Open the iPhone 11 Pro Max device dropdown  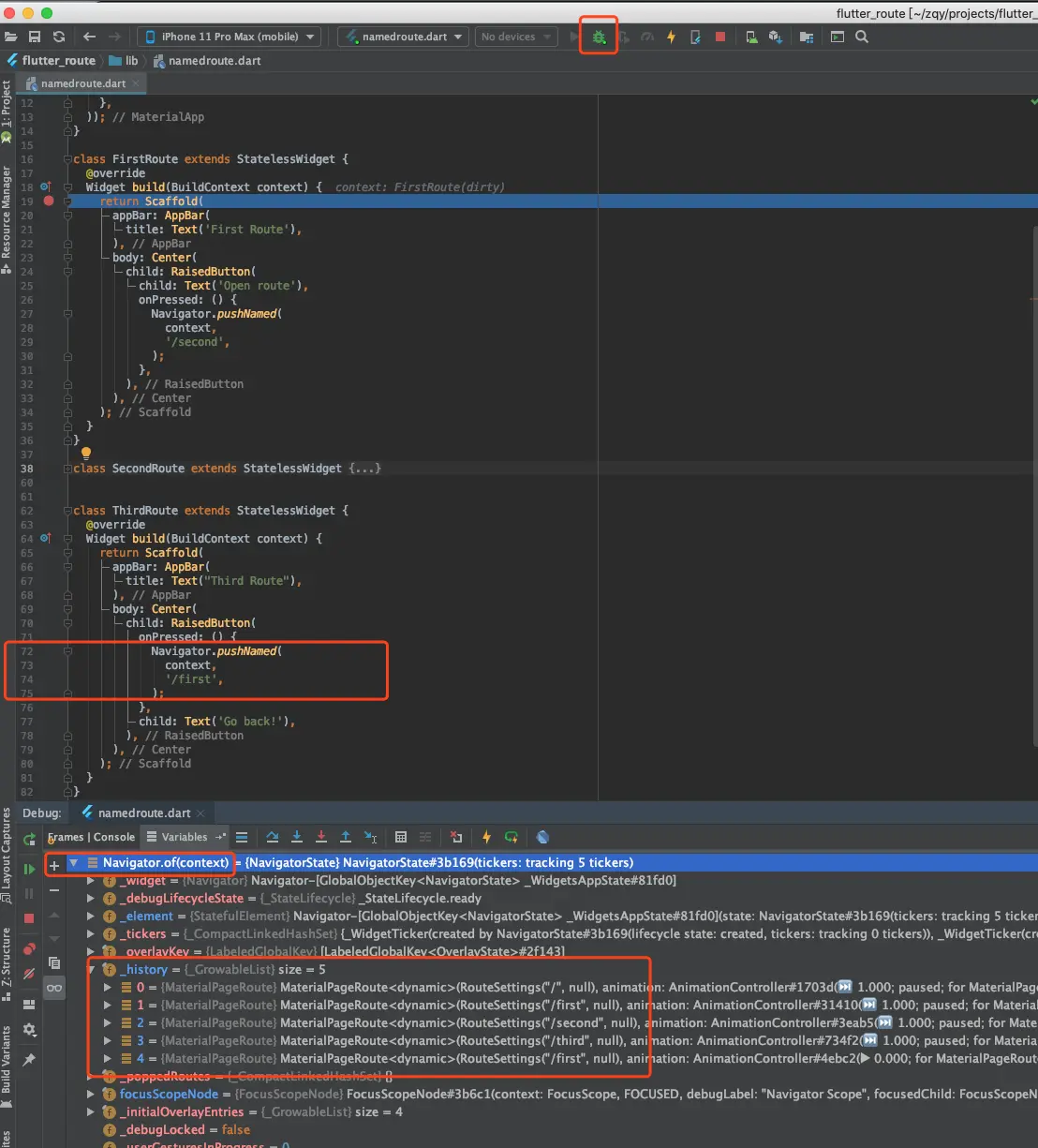point(229,37)
